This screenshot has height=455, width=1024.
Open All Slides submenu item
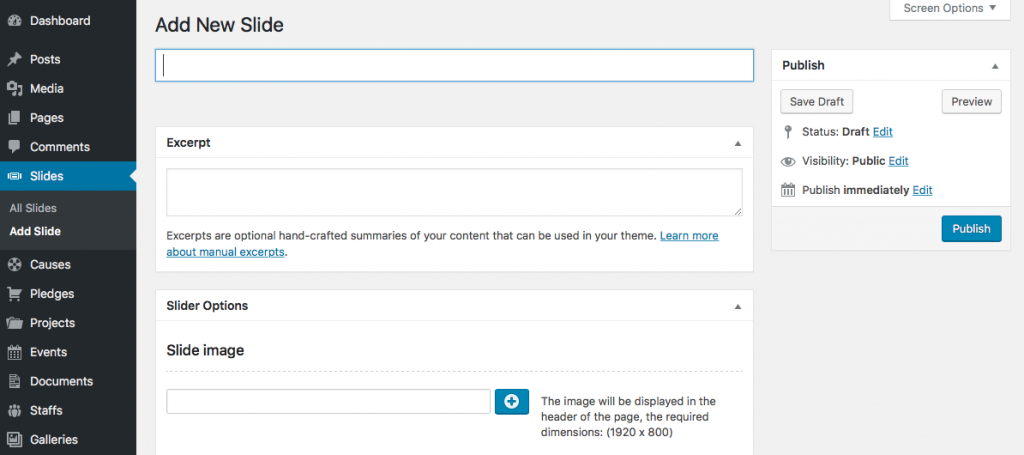(33, 208)
